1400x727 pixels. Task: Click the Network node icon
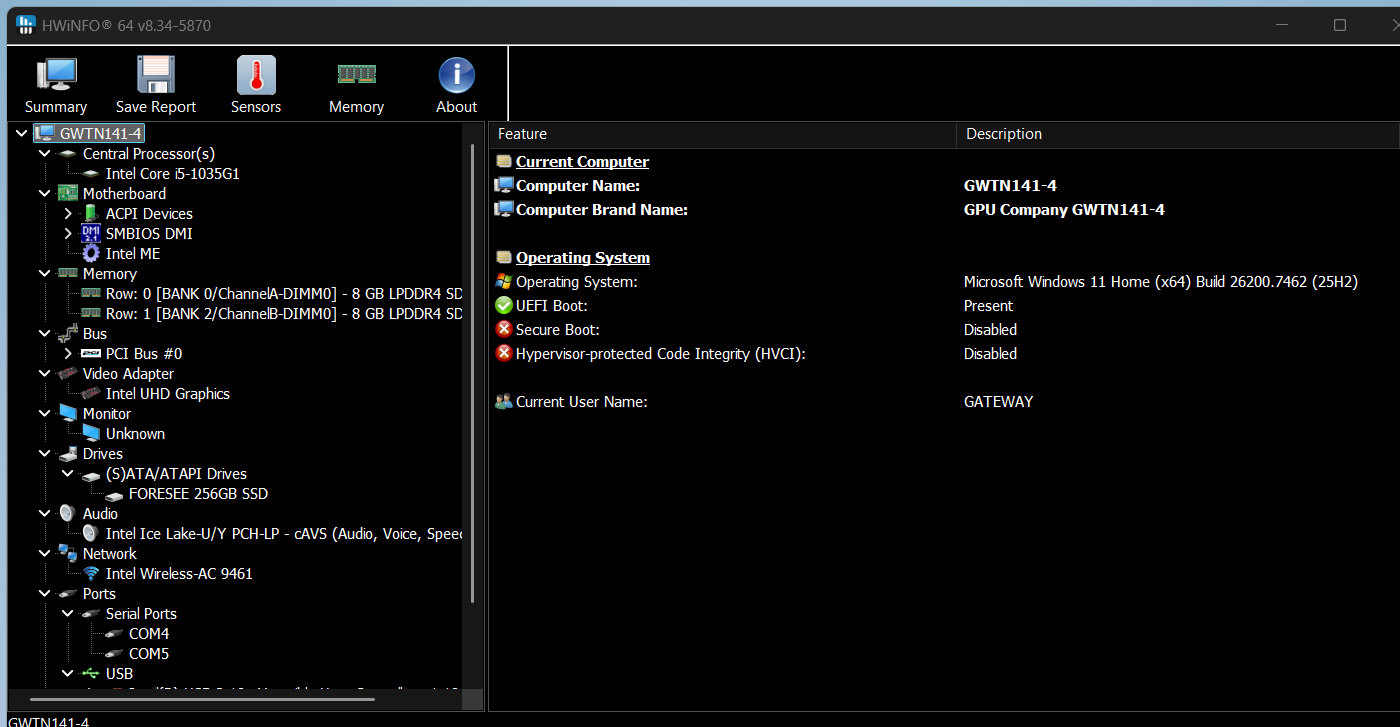point(68,553)
